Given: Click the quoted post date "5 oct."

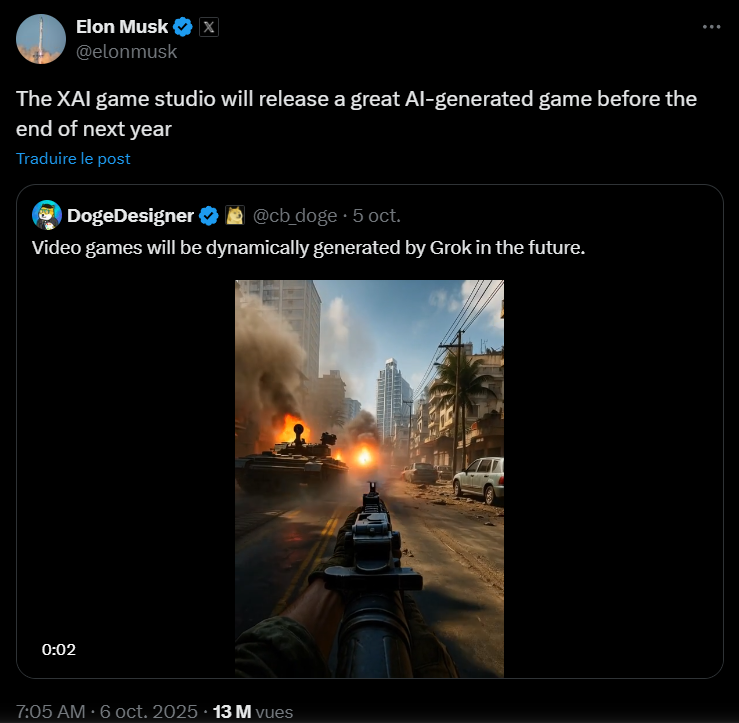Looking at the screenshot, I should (378, 215).
